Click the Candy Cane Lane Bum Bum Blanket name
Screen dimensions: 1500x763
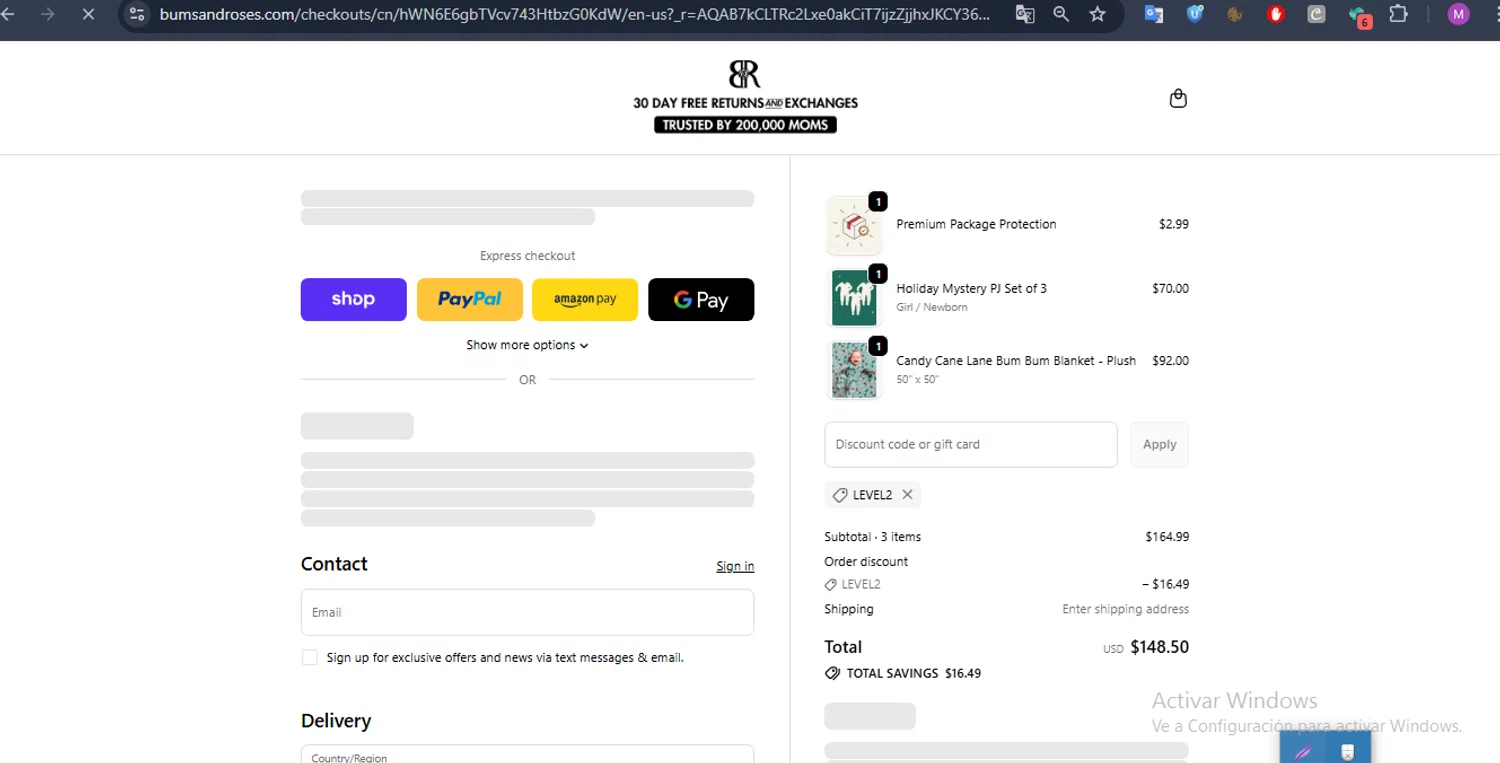pos(1016,360)
